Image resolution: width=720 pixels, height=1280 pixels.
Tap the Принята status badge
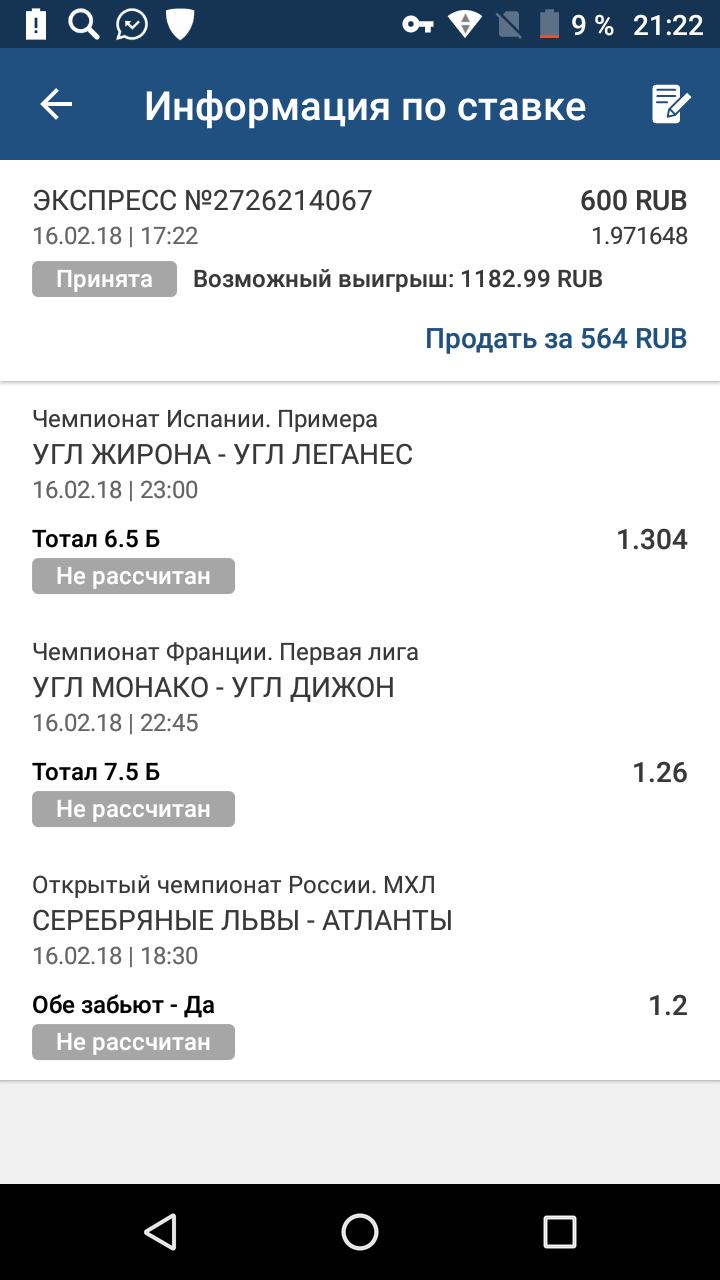click(104, 279)
